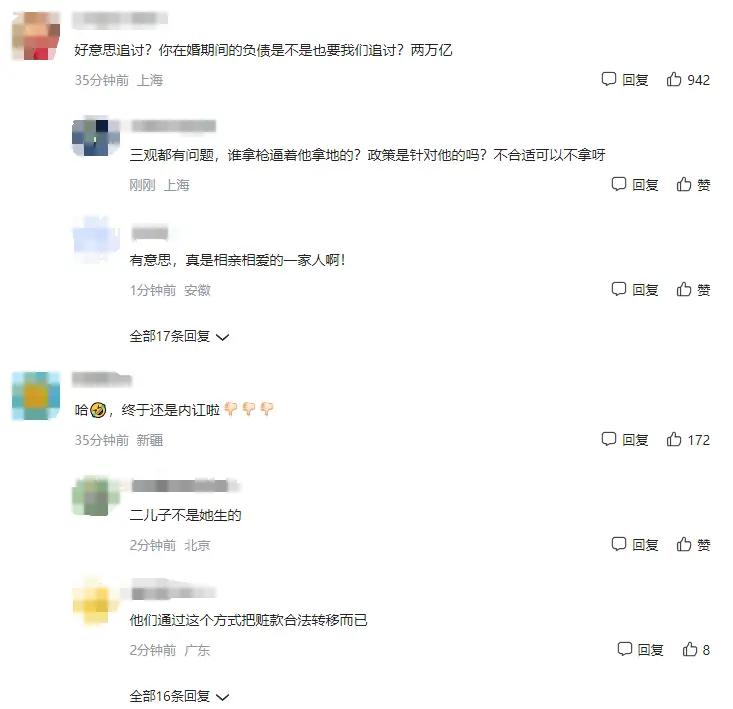
Task: Like the Guangdong comment with 8 likes
Action: coord(696,650)
